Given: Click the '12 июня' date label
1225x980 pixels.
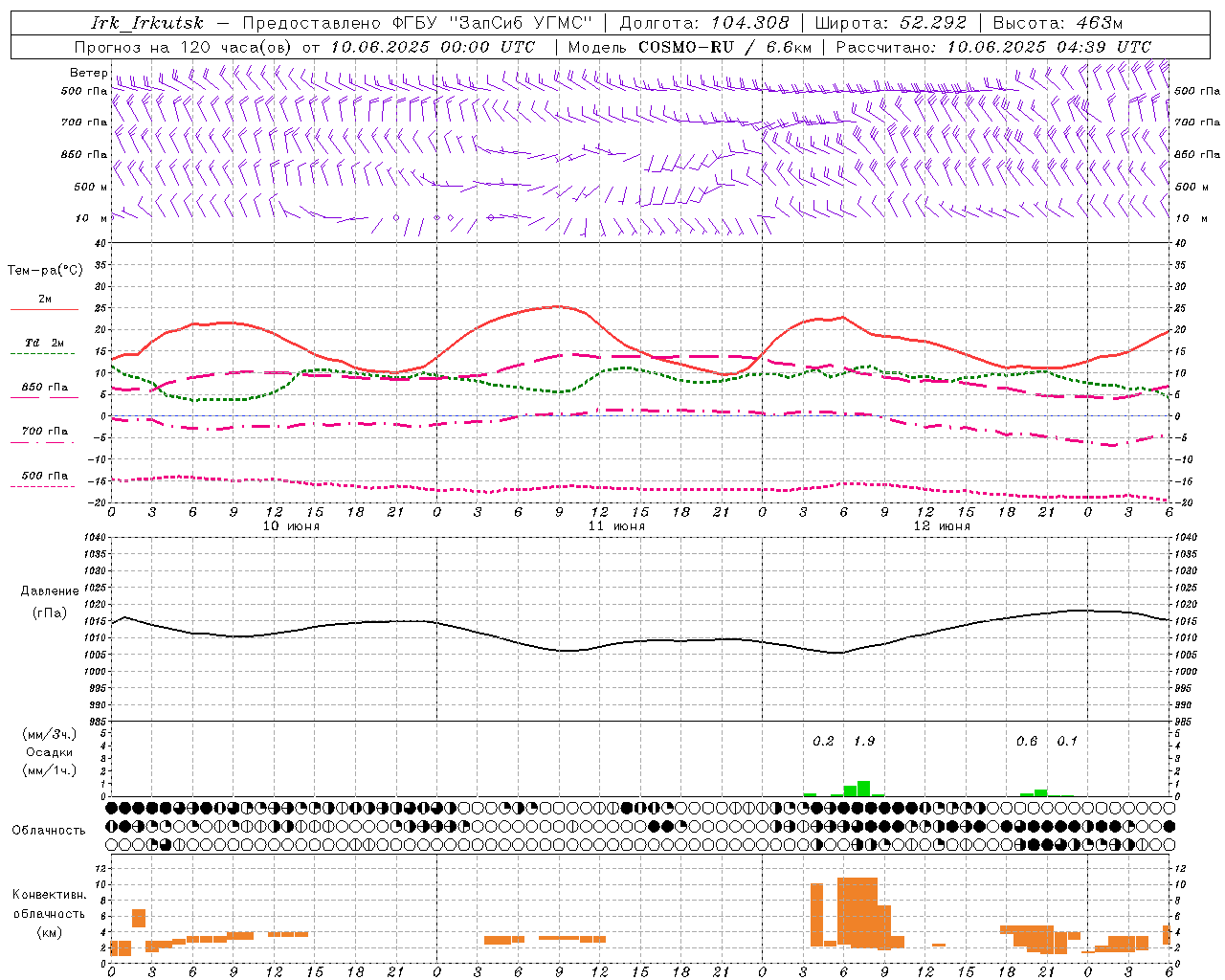Looking at the screenshot, I should click(942, 526).
